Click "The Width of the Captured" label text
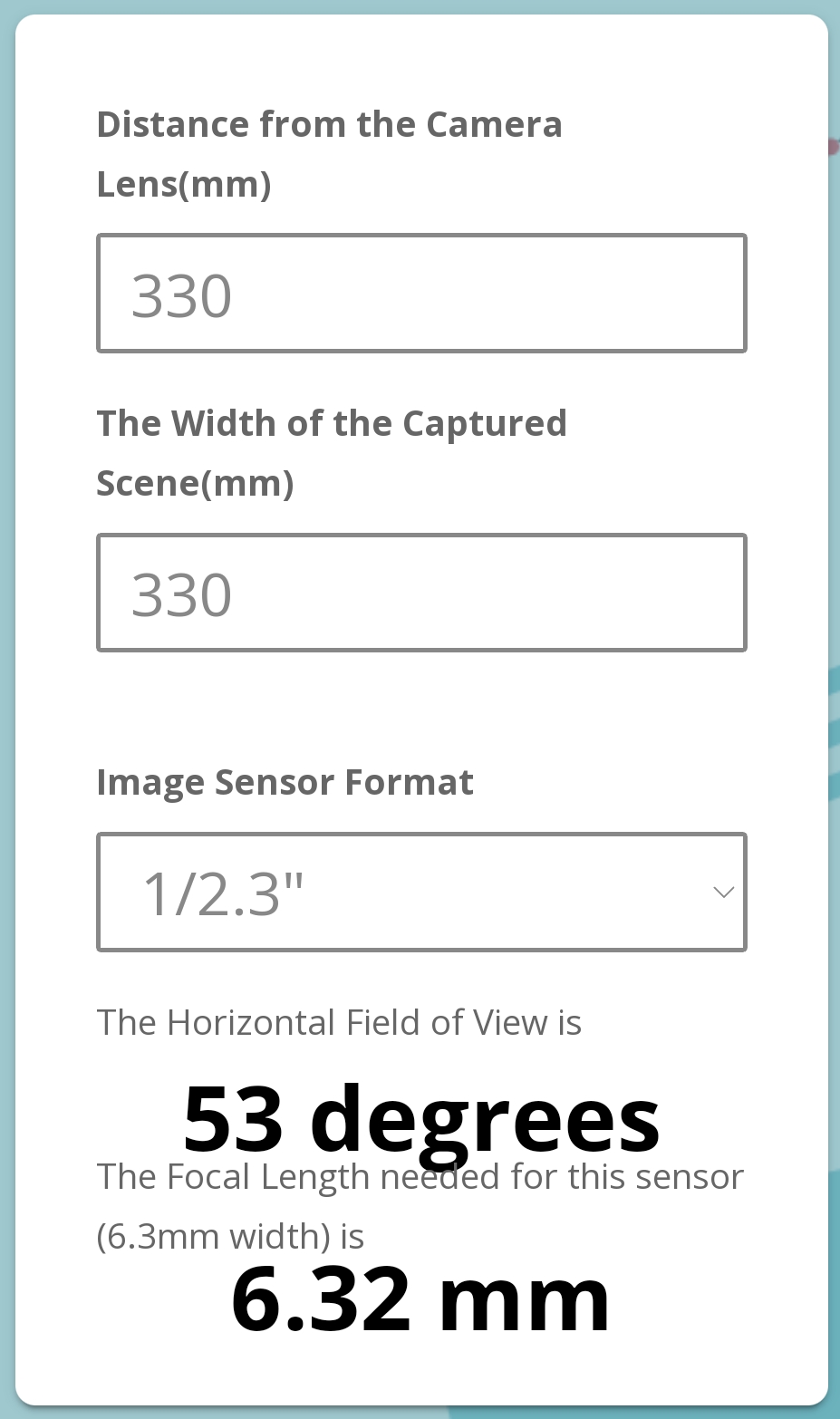840x1419 pixels. [332, 423]
